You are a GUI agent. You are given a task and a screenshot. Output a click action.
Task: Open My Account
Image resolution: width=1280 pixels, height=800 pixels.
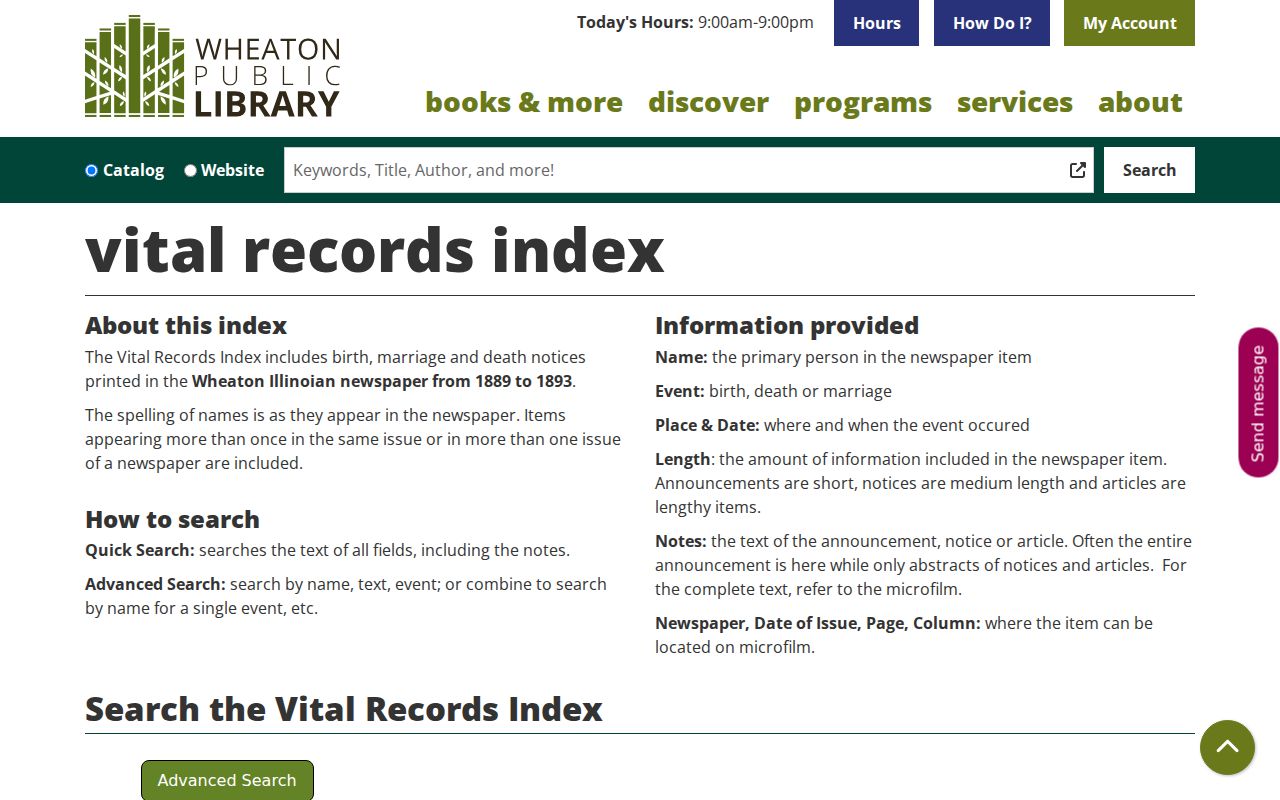pyautogui.click(x=1129, y=23)
